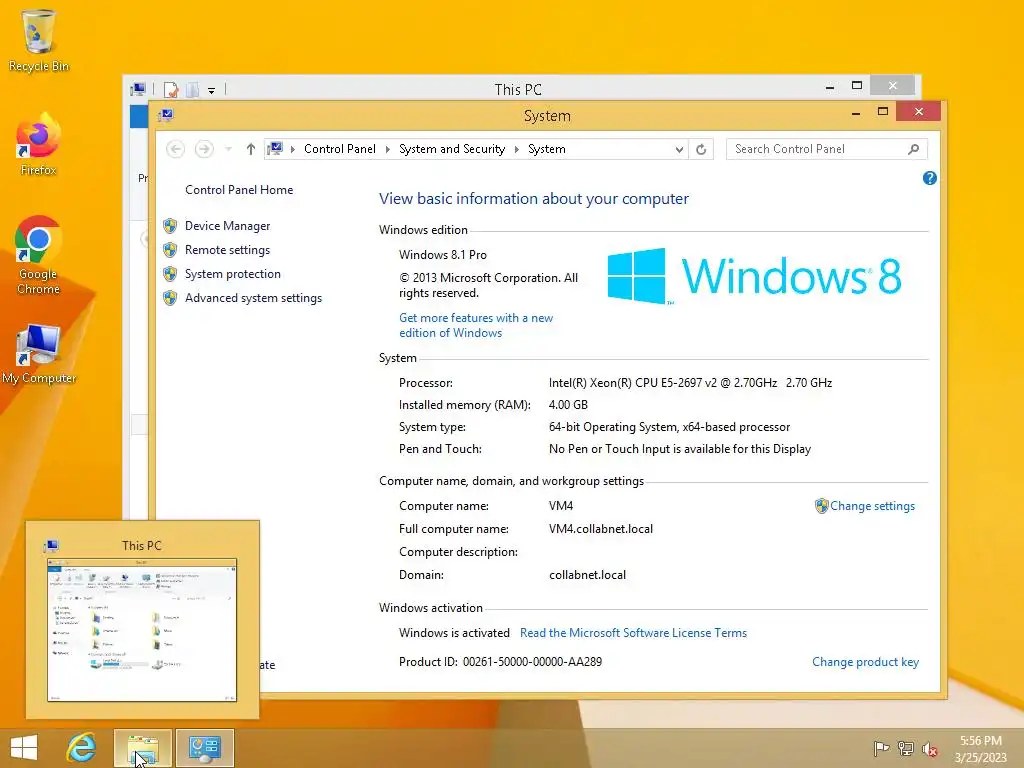
Task: Open System protection link
Action: pos(232,274)
